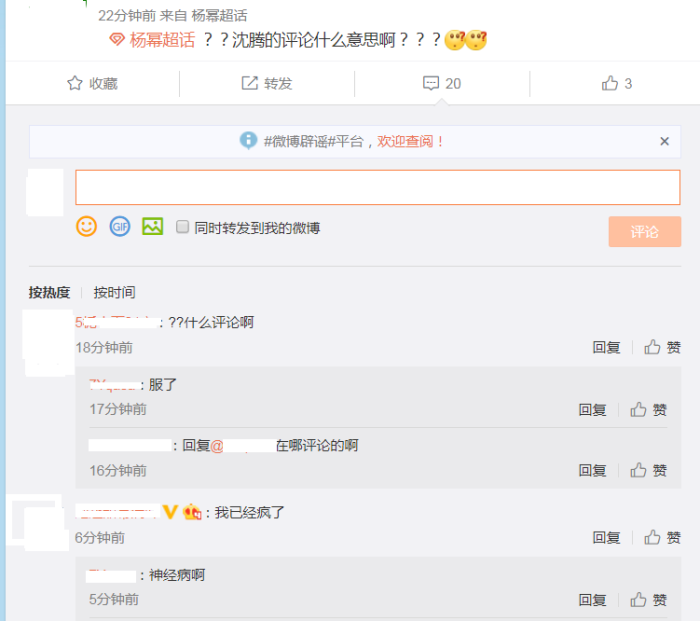This screenshot has width=700, height=621.
Task: Open the GIF picker icon
Action: tap(120, 226)
